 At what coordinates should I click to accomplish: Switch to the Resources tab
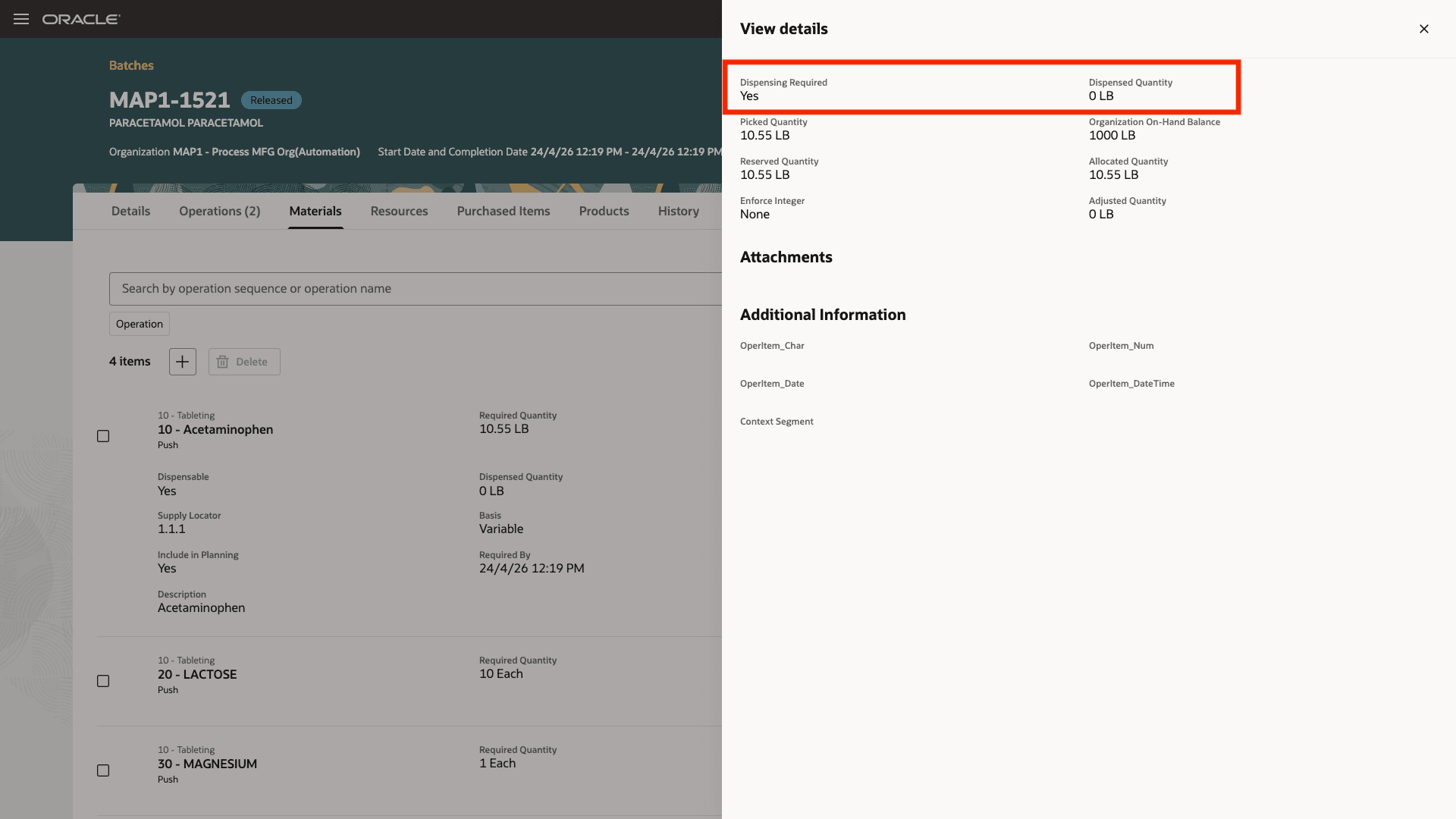pyautogui.click(x=399, y=211)
